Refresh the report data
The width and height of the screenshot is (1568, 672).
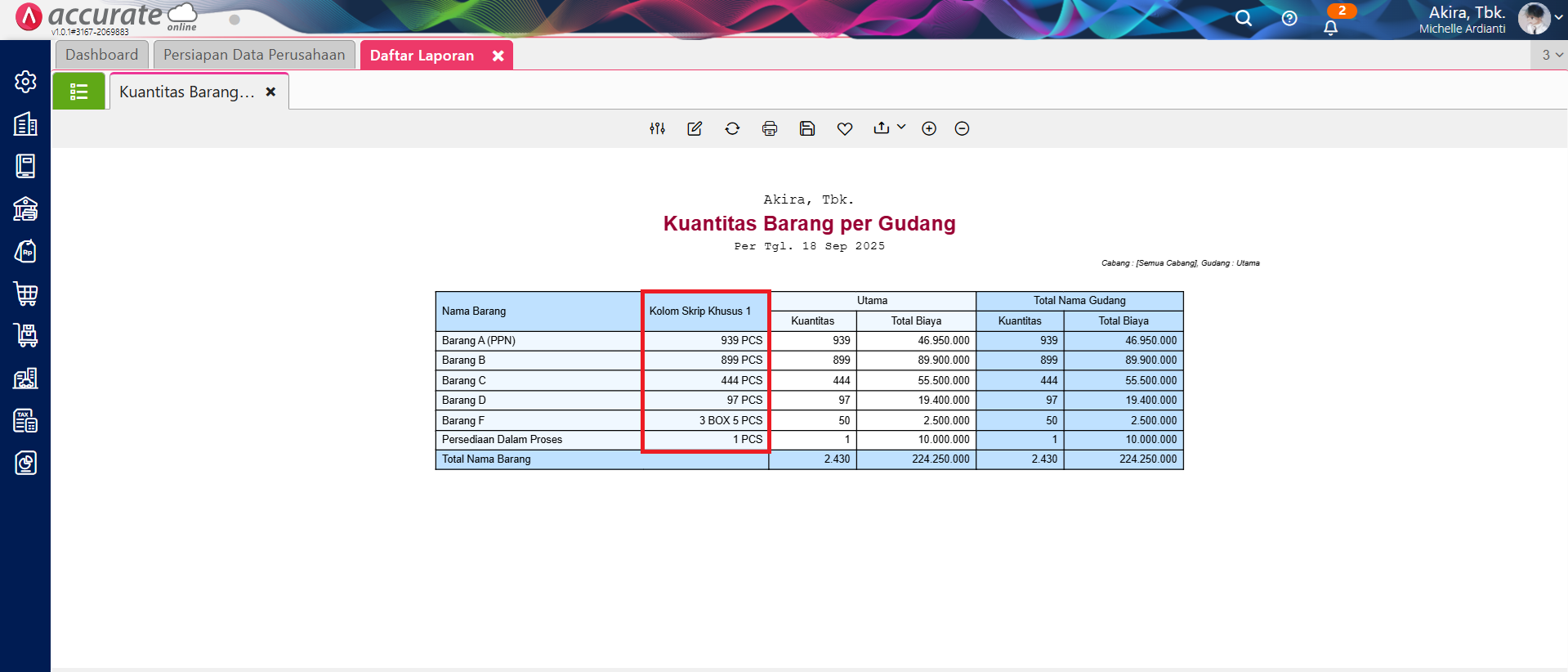pos(732,128)
